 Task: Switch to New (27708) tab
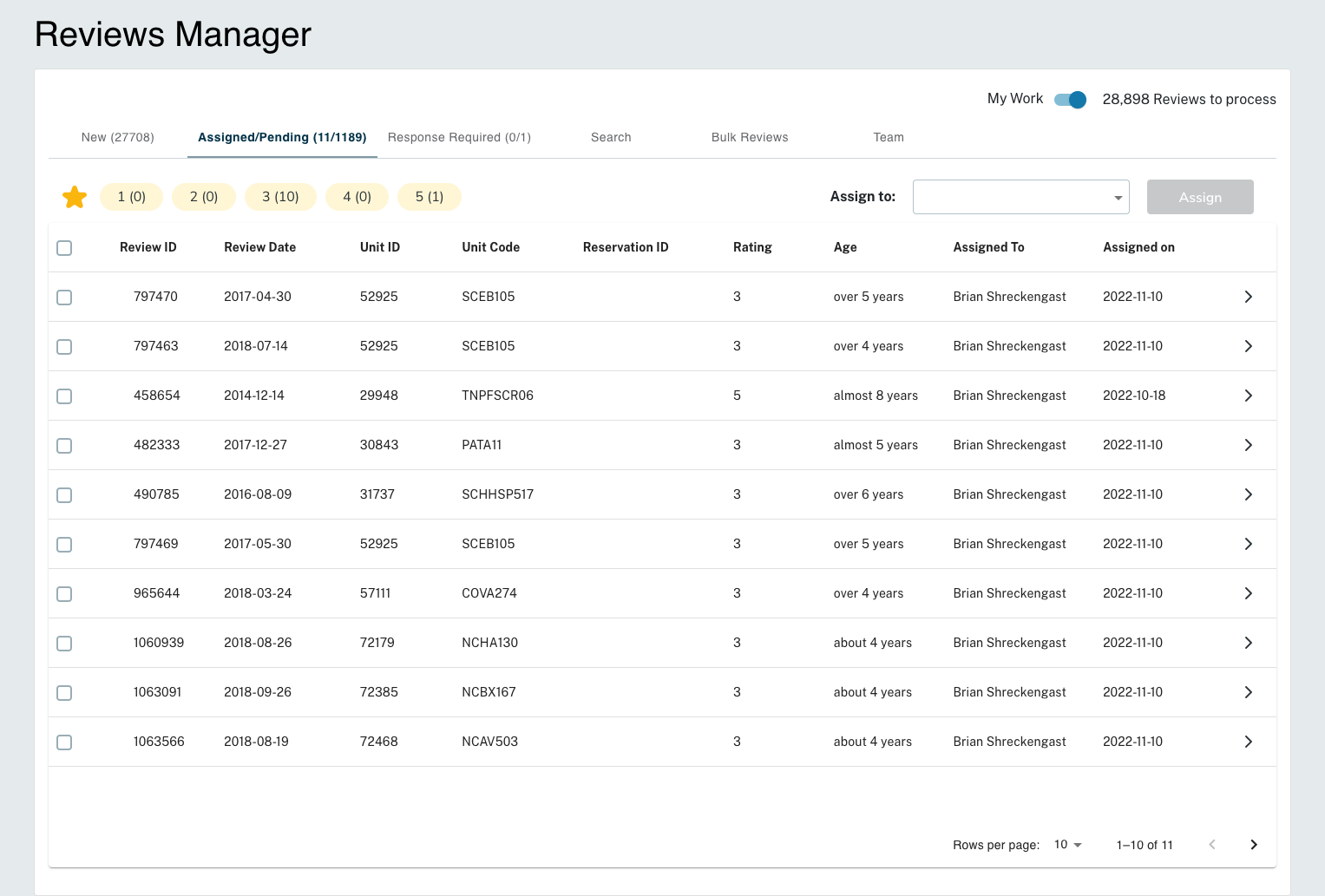click(x=118, y=137)
